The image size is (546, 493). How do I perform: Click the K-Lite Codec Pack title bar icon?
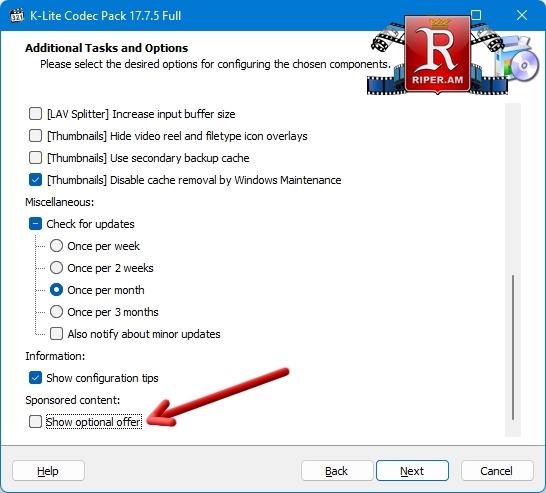pyautogui.click(x=17, y=15)
